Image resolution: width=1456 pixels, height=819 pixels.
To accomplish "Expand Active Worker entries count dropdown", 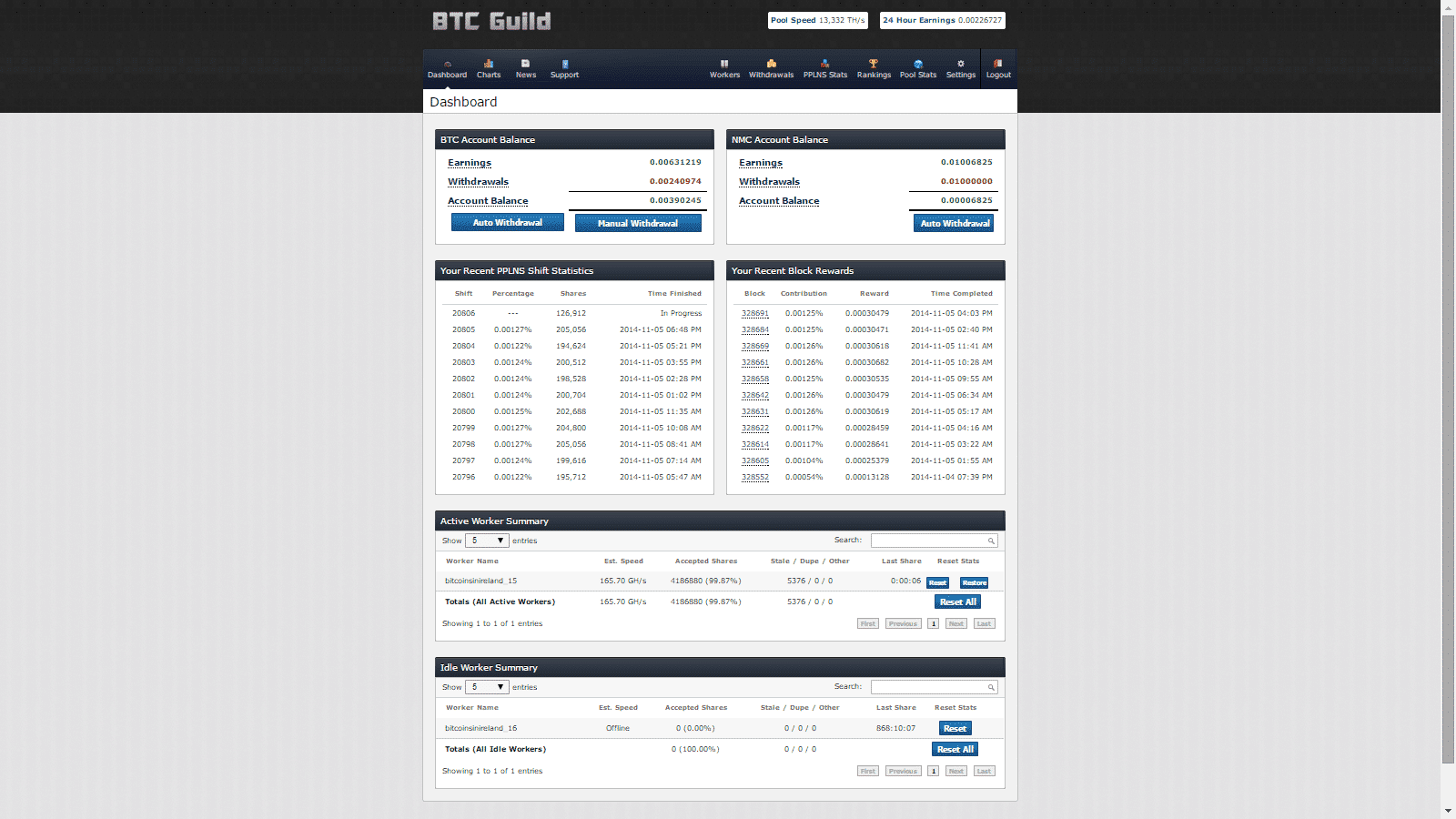I will (x=487, y=541).
